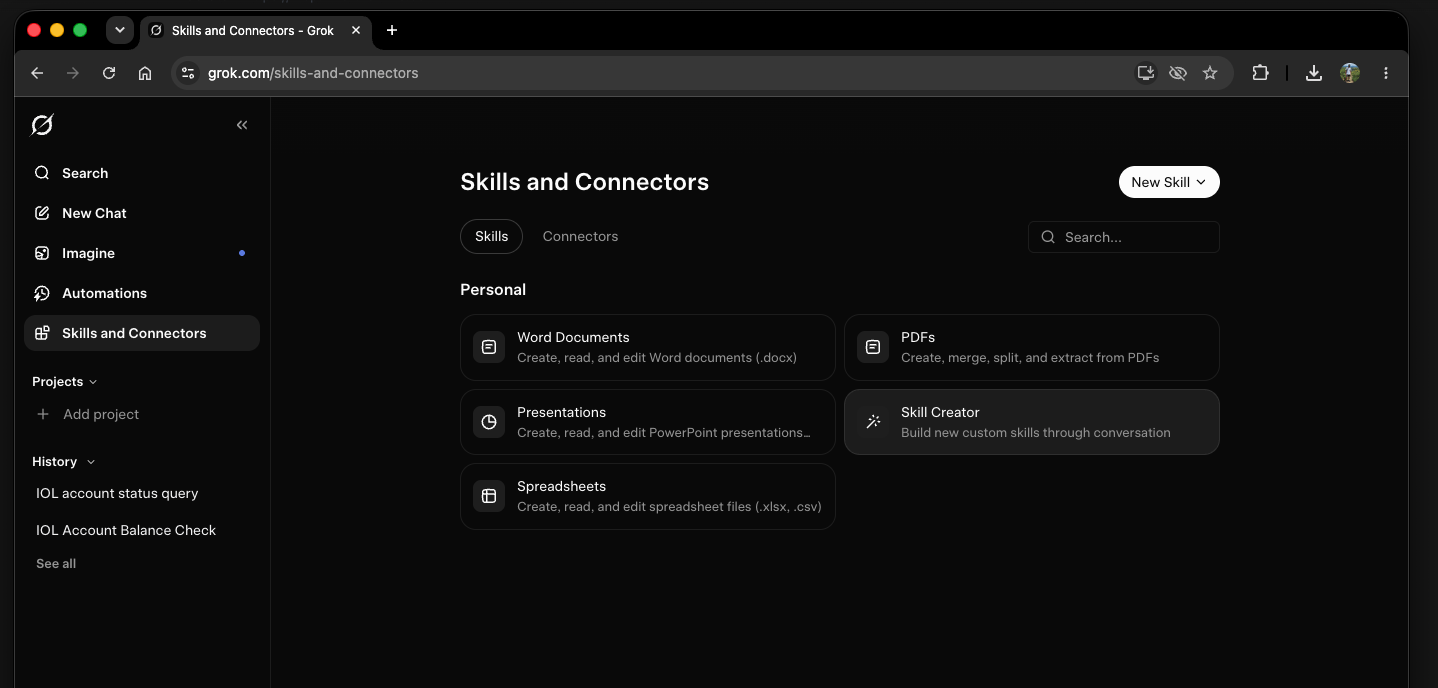This screenshot has width=1438, height=688.
Task: Open the Chrome three-dot menu
Action: point(1386,73)
